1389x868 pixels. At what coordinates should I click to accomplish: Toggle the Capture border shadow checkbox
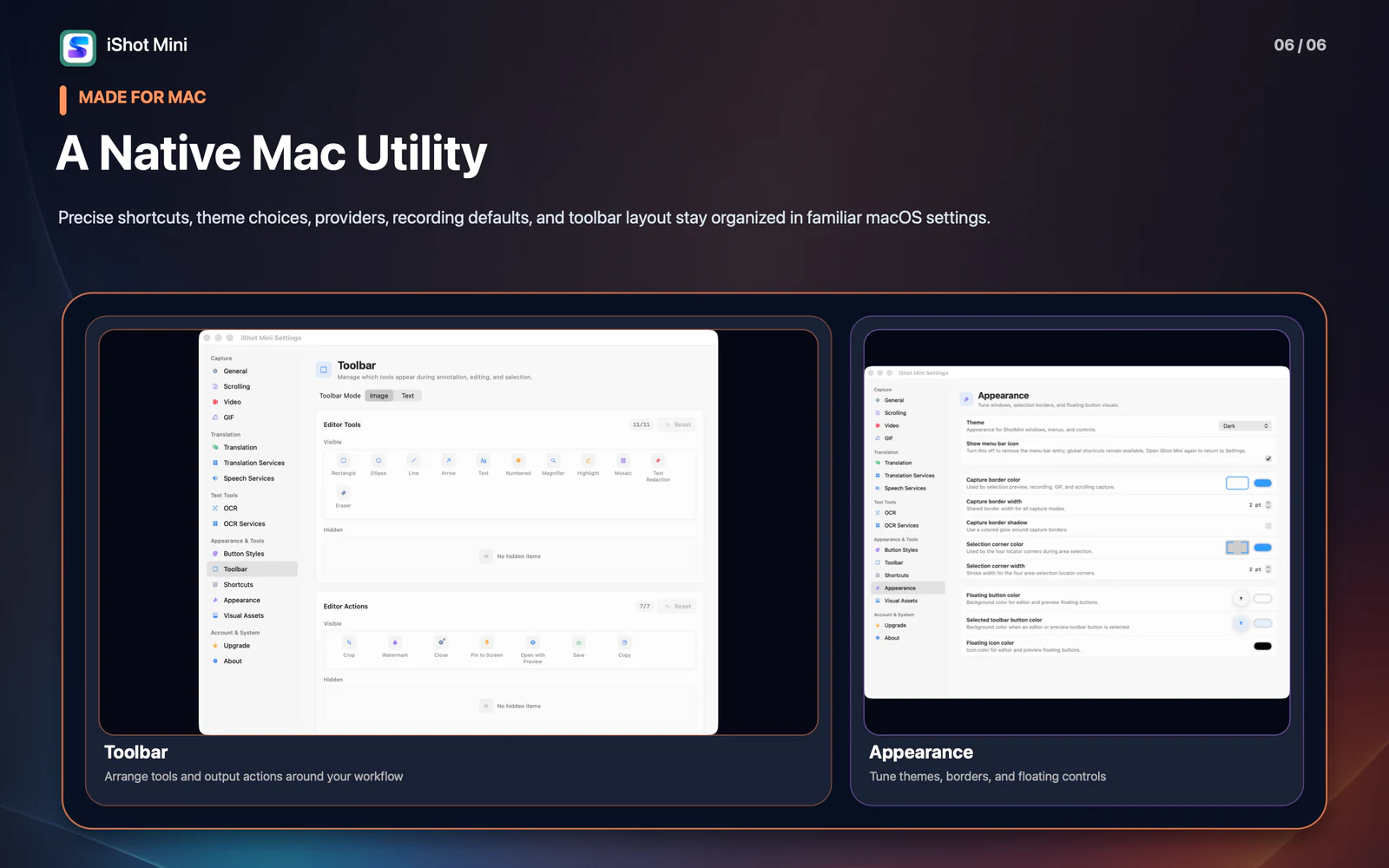click(1268, 526)
